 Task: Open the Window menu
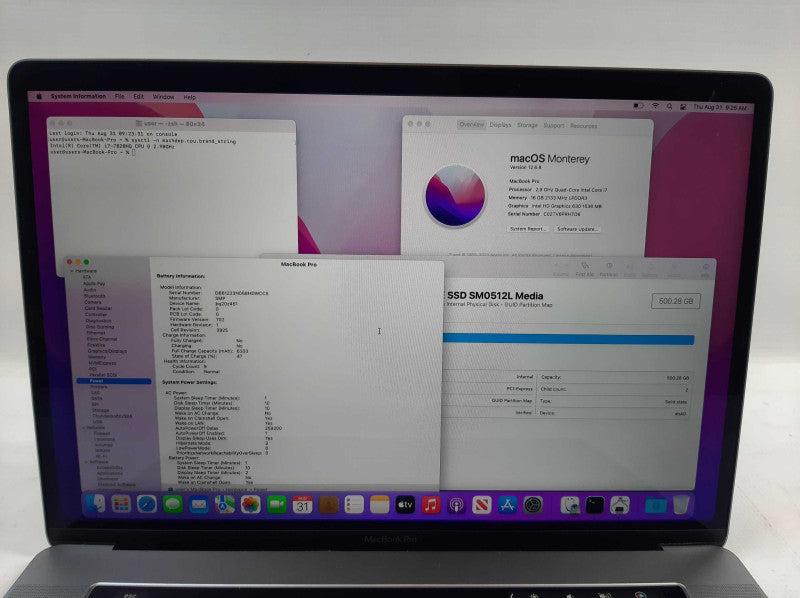pyautogui.click(x=163, y=96)
